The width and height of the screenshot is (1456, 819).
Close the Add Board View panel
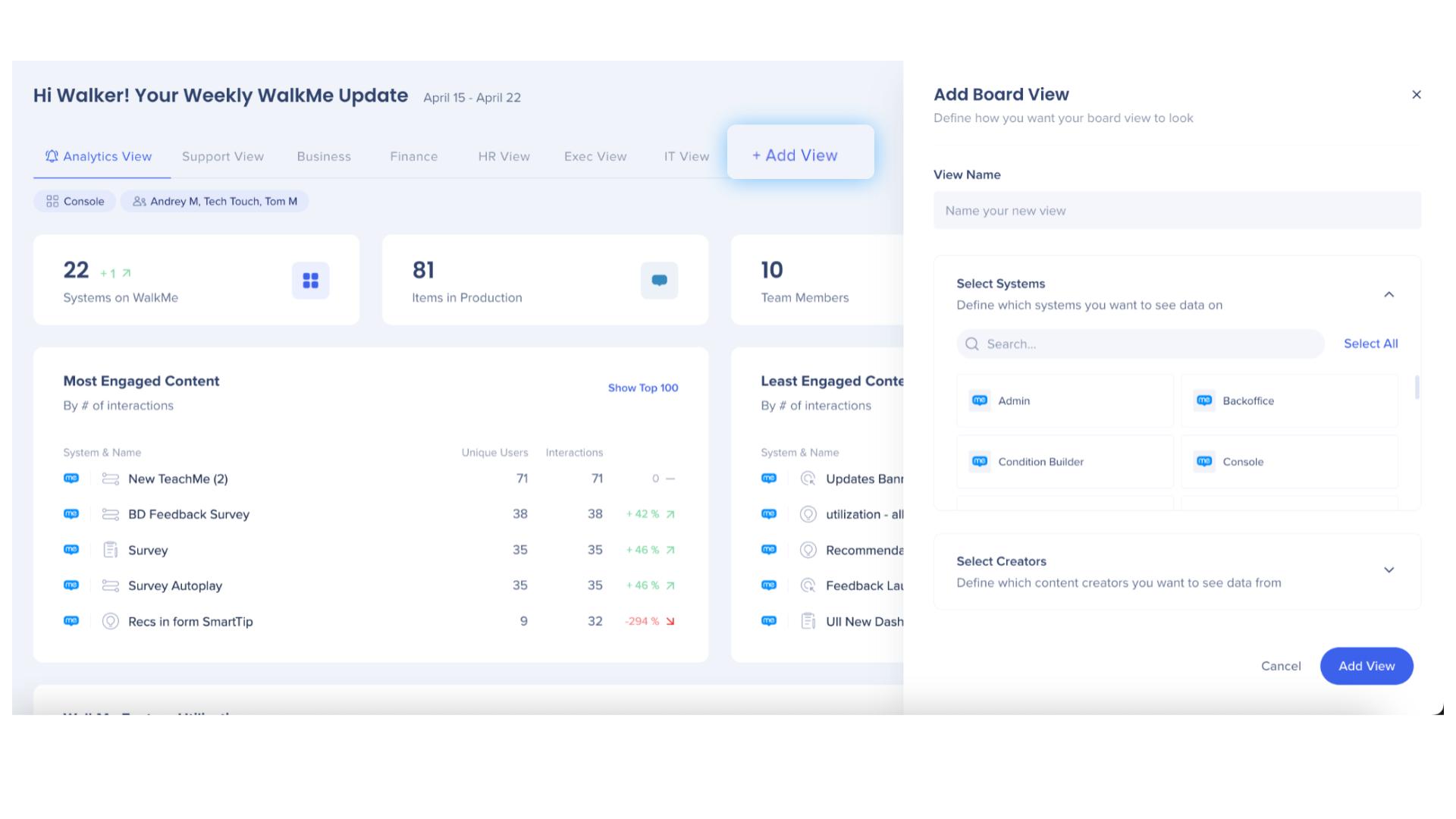[1416, 95]
